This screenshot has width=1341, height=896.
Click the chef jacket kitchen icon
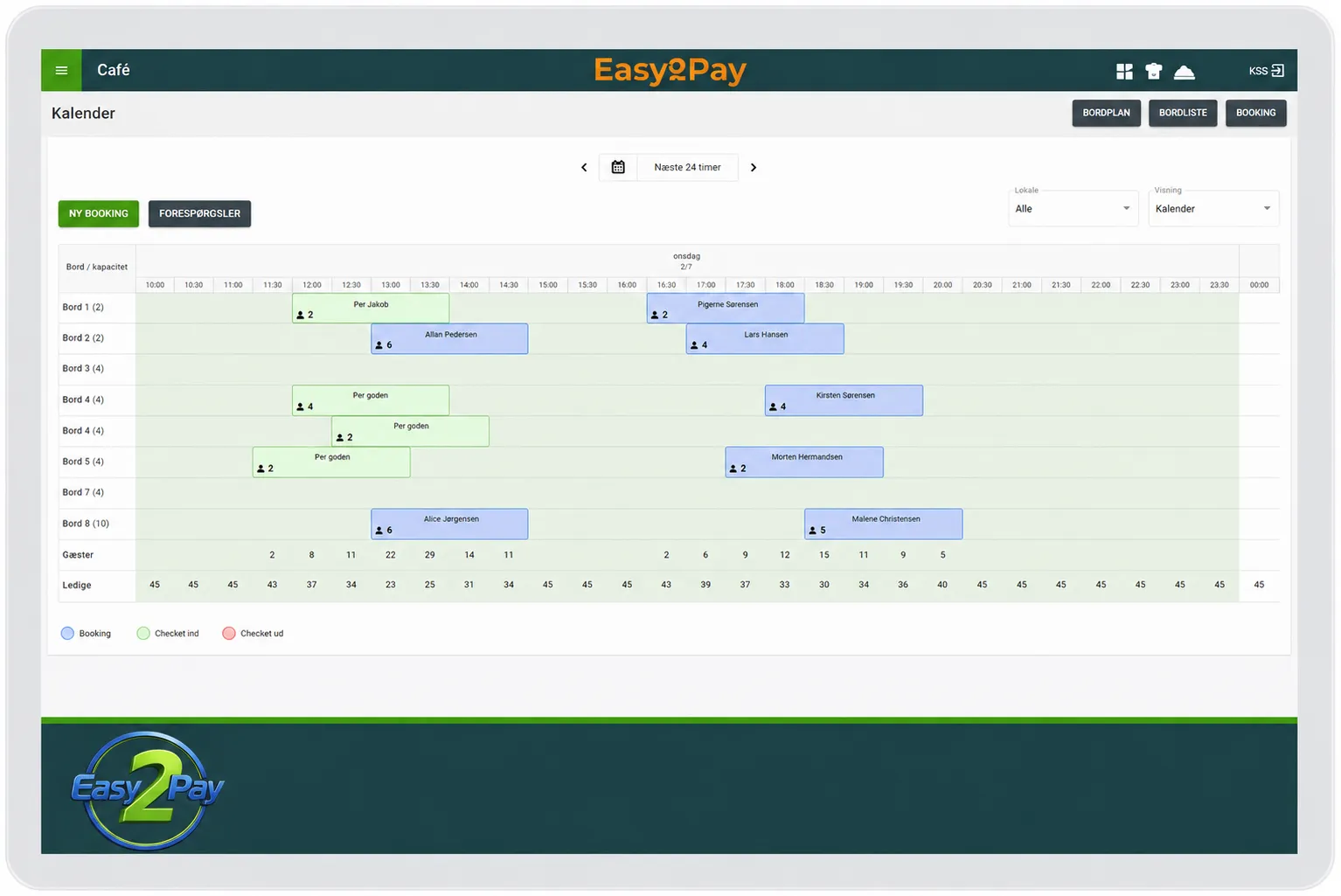pyautogui.click(x=1154, y=71)
